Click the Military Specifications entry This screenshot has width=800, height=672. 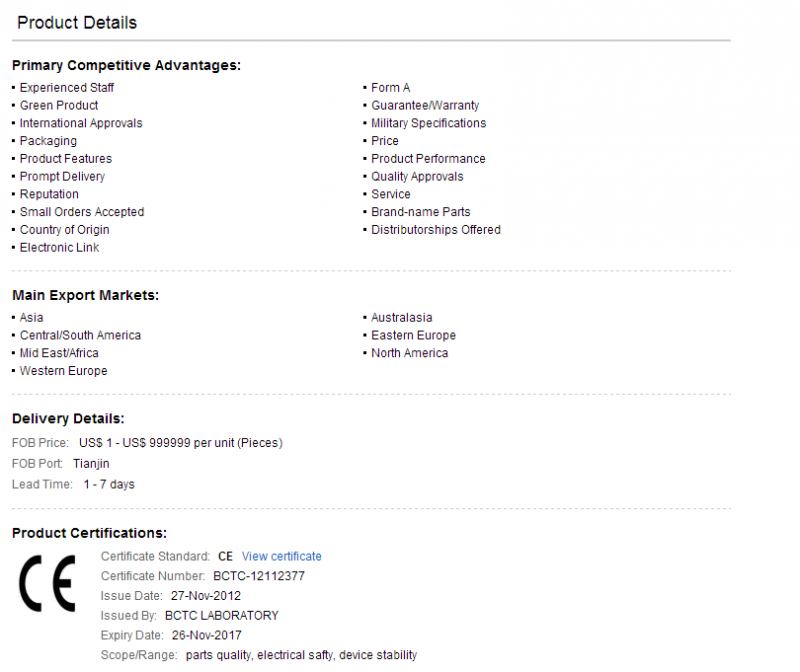pos(428,124)
